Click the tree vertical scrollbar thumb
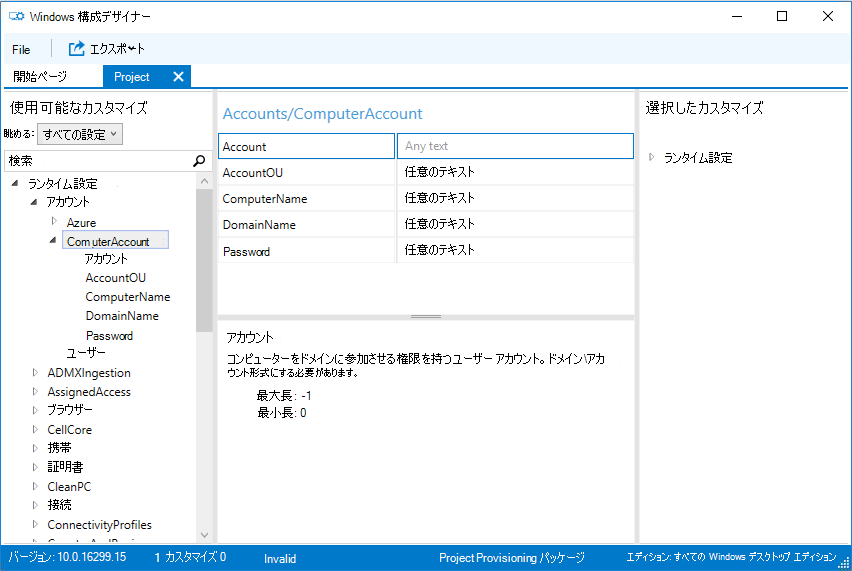This screenshot has height=571, width=852. click(x=204, y=260)
